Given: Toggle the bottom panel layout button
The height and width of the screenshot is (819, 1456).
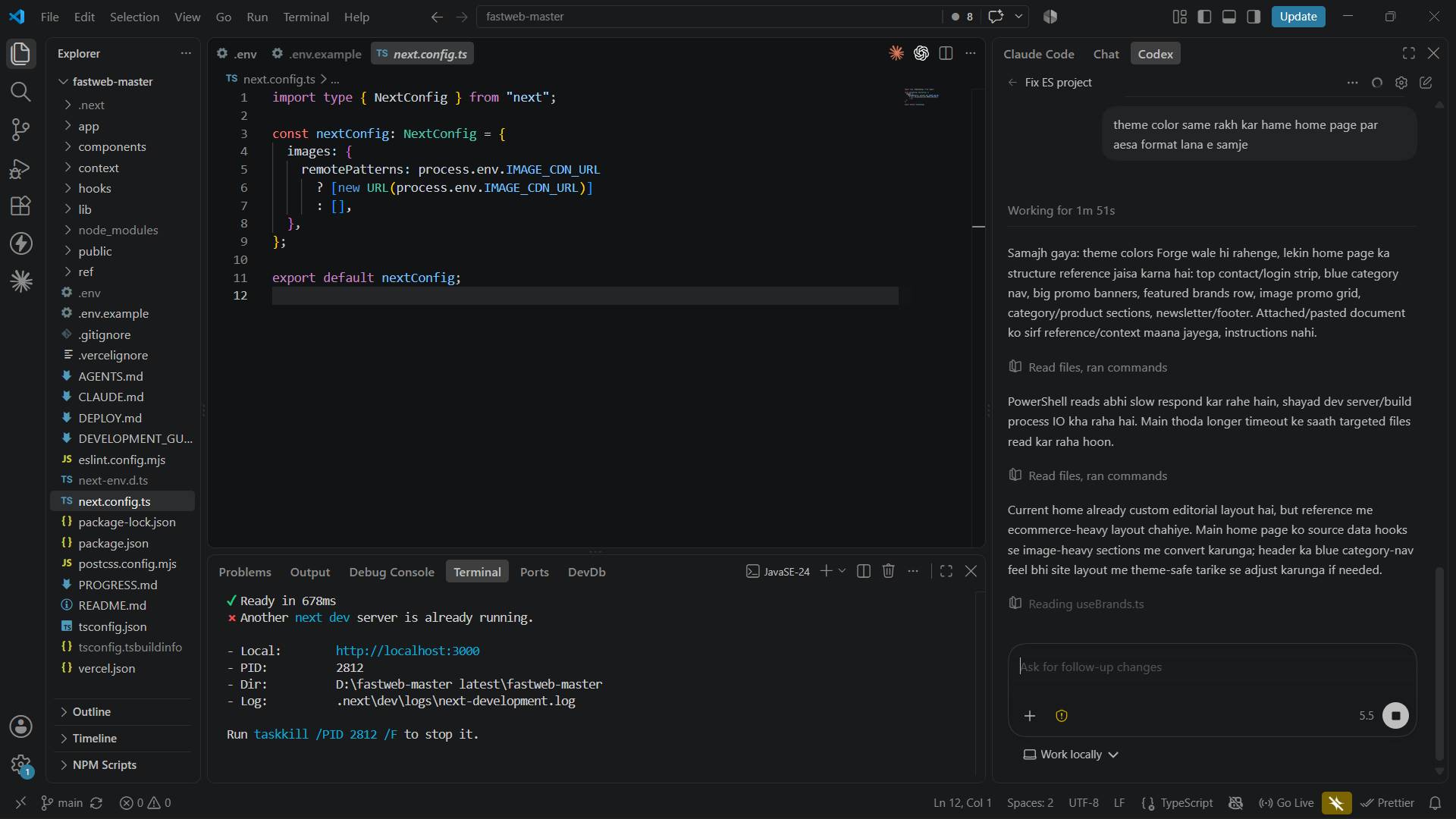Looking at the screenshot, I should [x=1229, y=17].
